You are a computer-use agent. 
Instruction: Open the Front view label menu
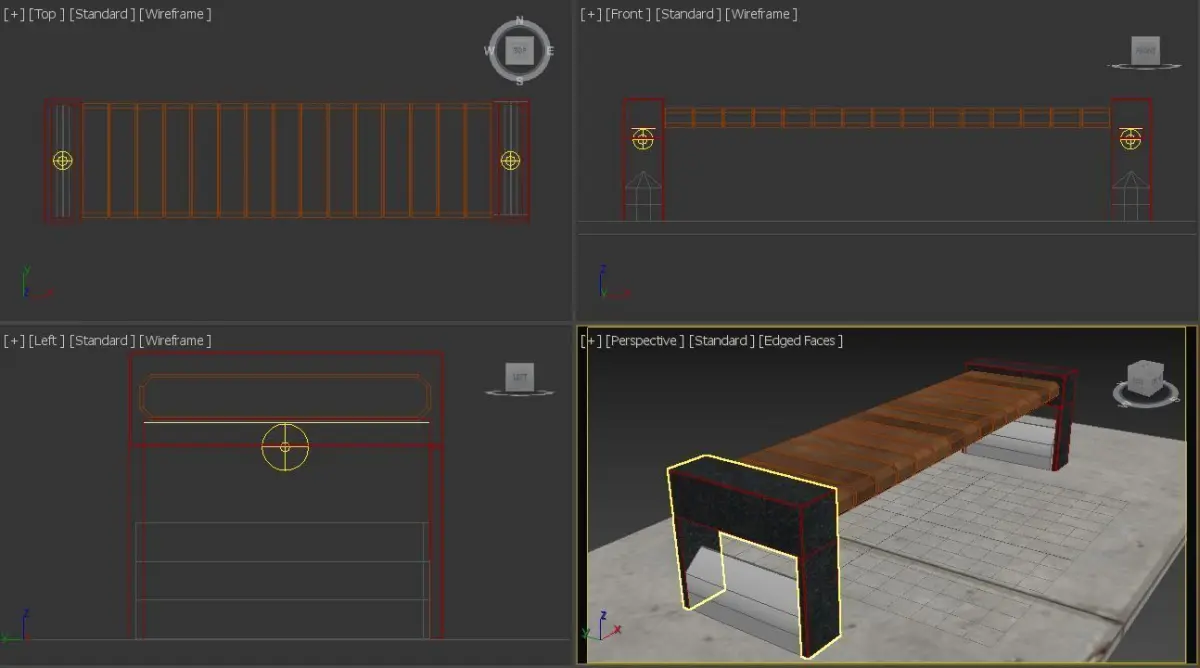click(x=629, y=14)
